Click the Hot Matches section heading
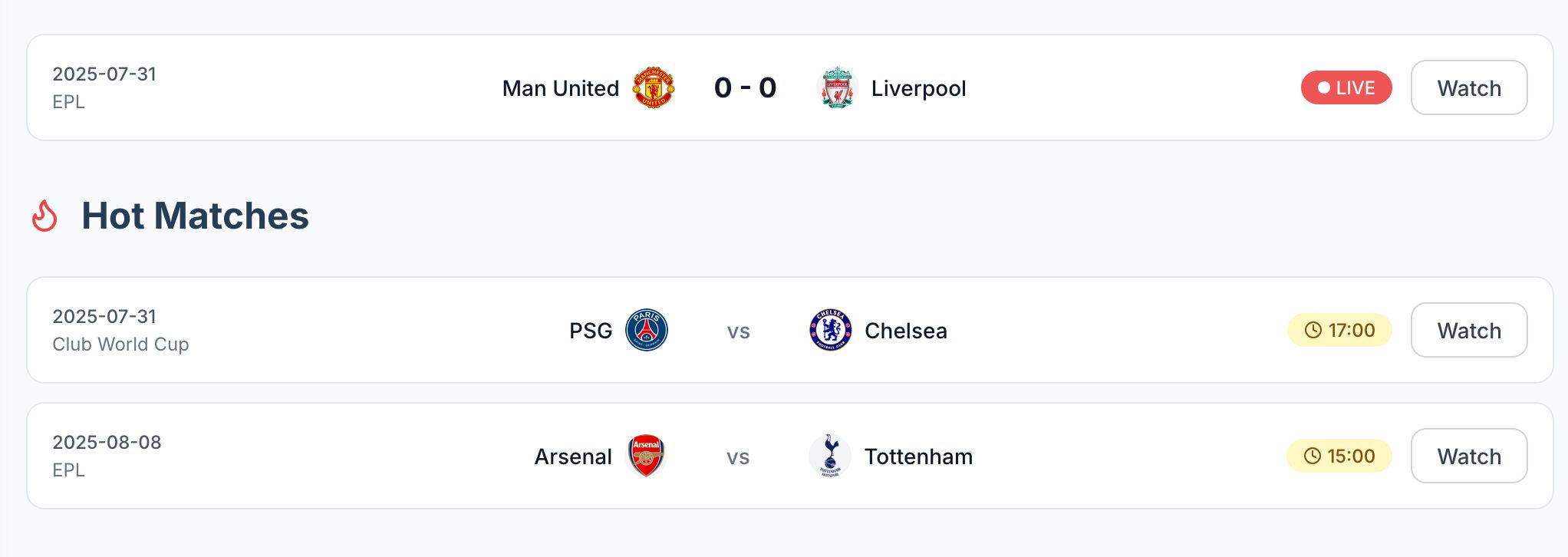 coord(195,216)
